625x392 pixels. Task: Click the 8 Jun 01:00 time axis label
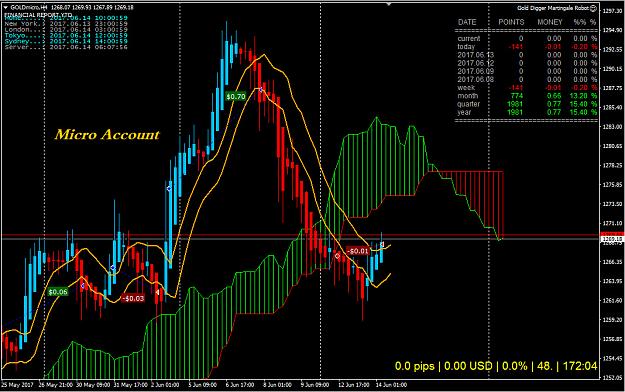pos(277,385)
